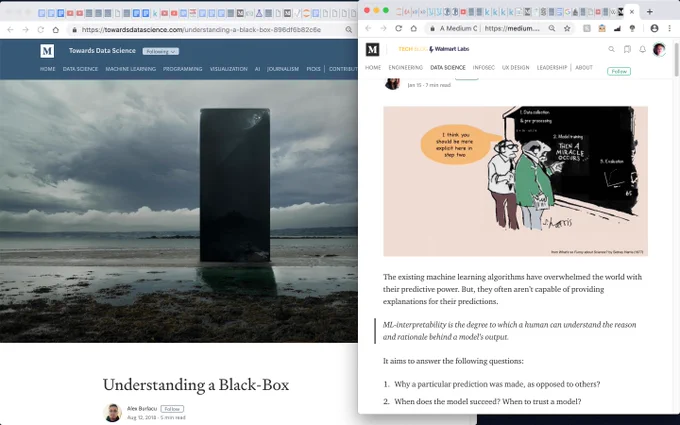
Task: Open PICKS in Towards Data Science nav
Action: (313, 69)
